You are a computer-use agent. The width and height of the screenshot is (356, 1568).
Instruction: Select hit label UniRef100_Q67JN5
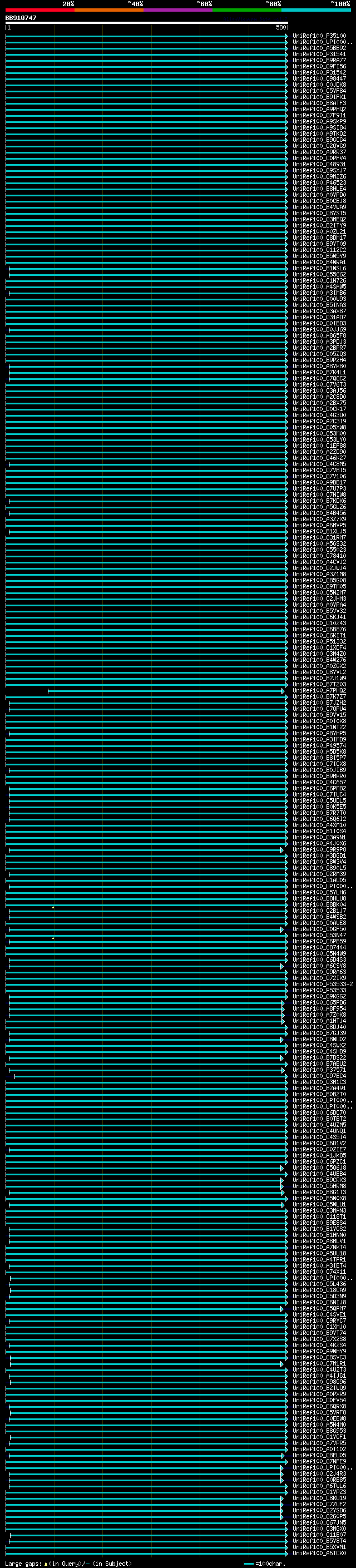coord(319,1522)
